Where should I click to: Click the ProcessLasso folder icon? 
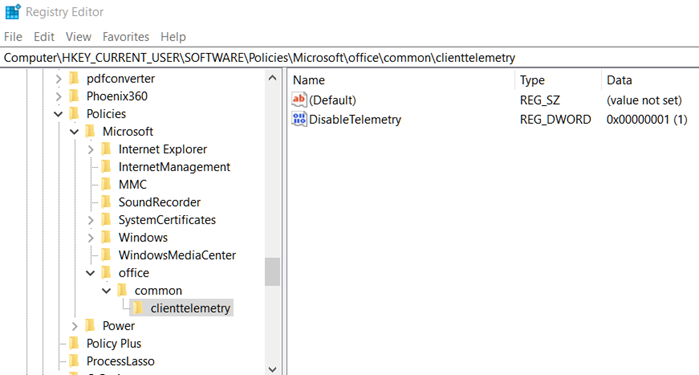tap(74, 361)
